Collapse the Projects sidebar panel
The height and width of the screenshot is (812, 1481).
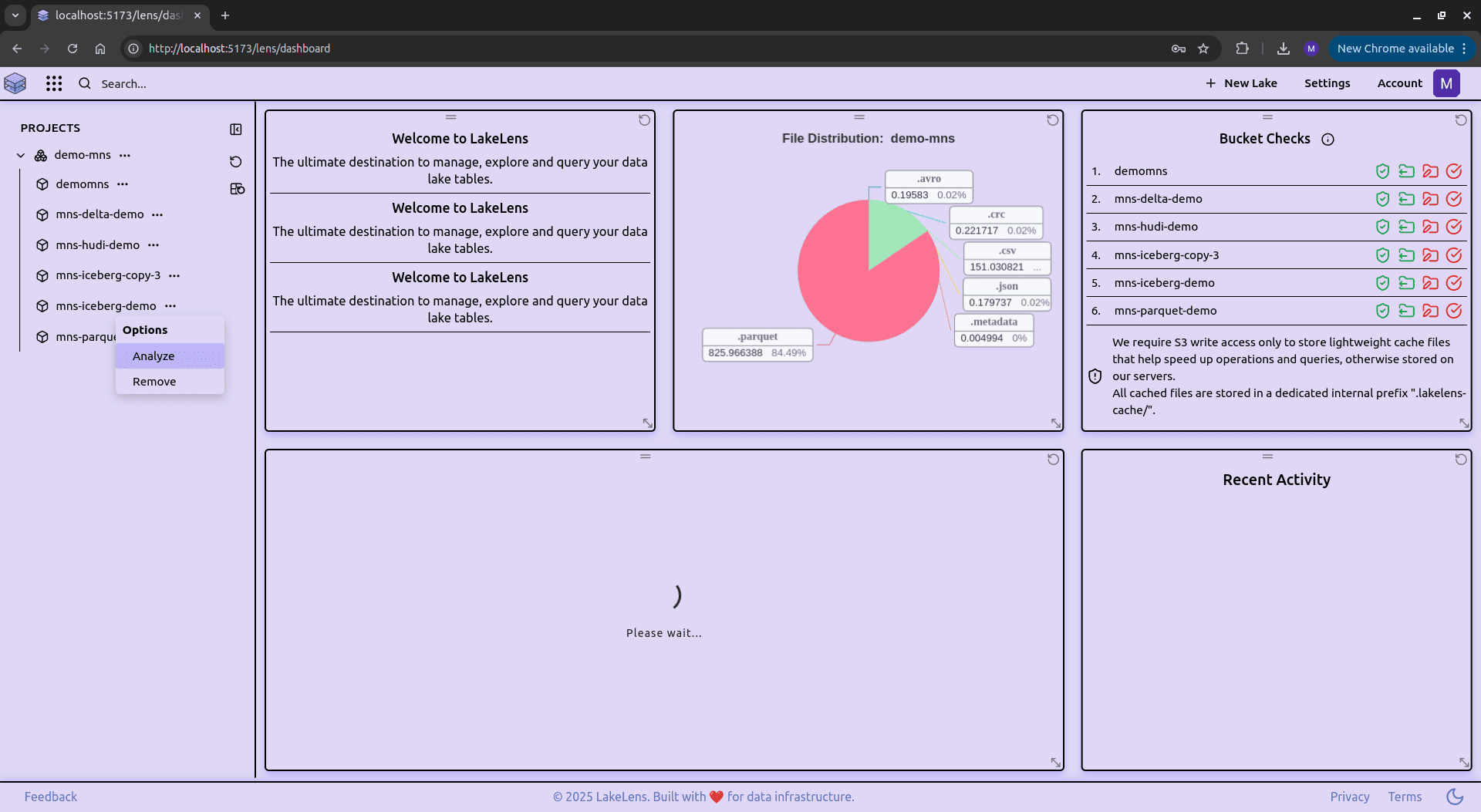coord(236,130)
